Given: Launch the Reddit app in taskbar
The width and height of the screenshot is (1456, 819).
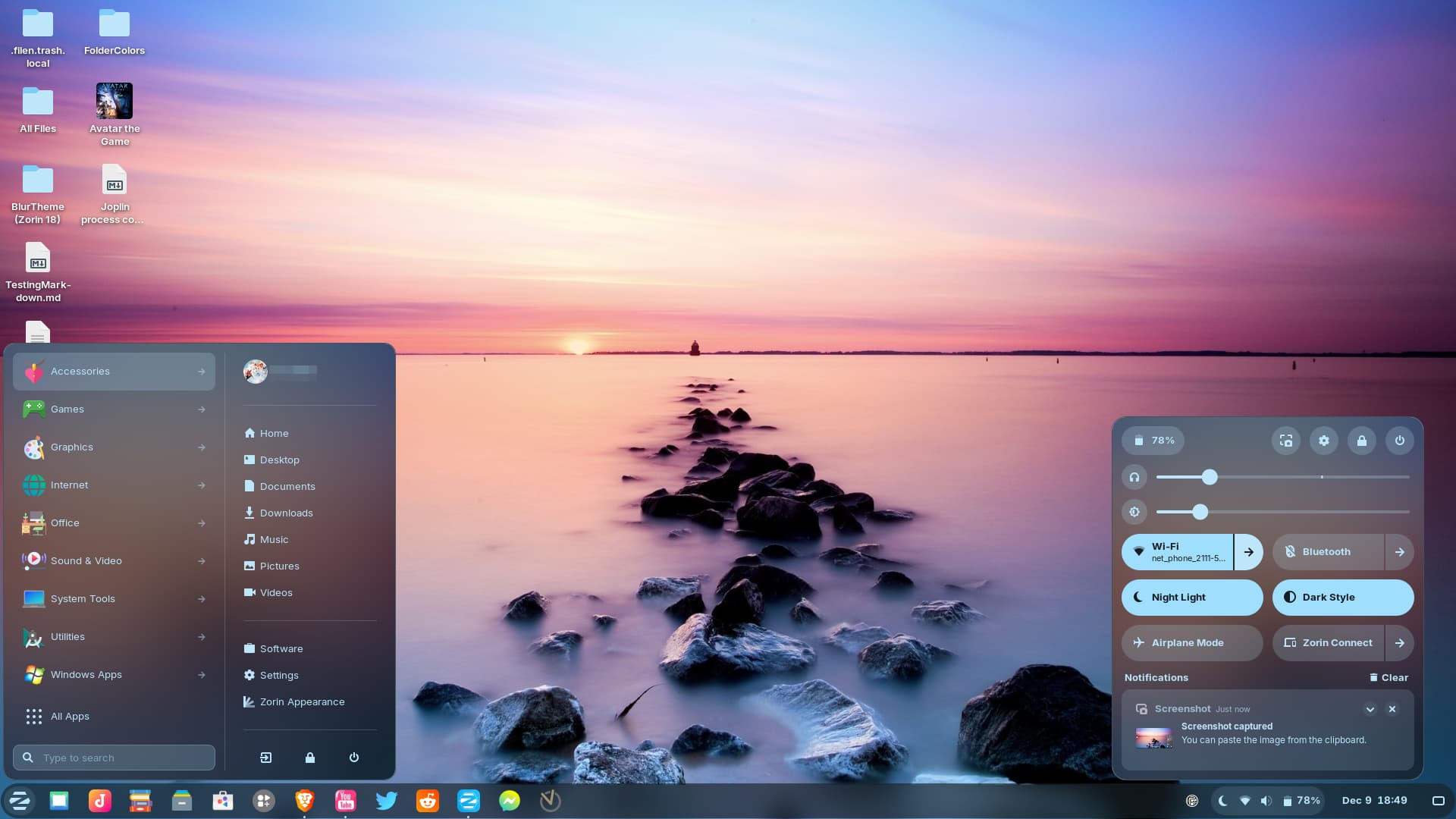Looking at the screenshot, I should point(428,801).
